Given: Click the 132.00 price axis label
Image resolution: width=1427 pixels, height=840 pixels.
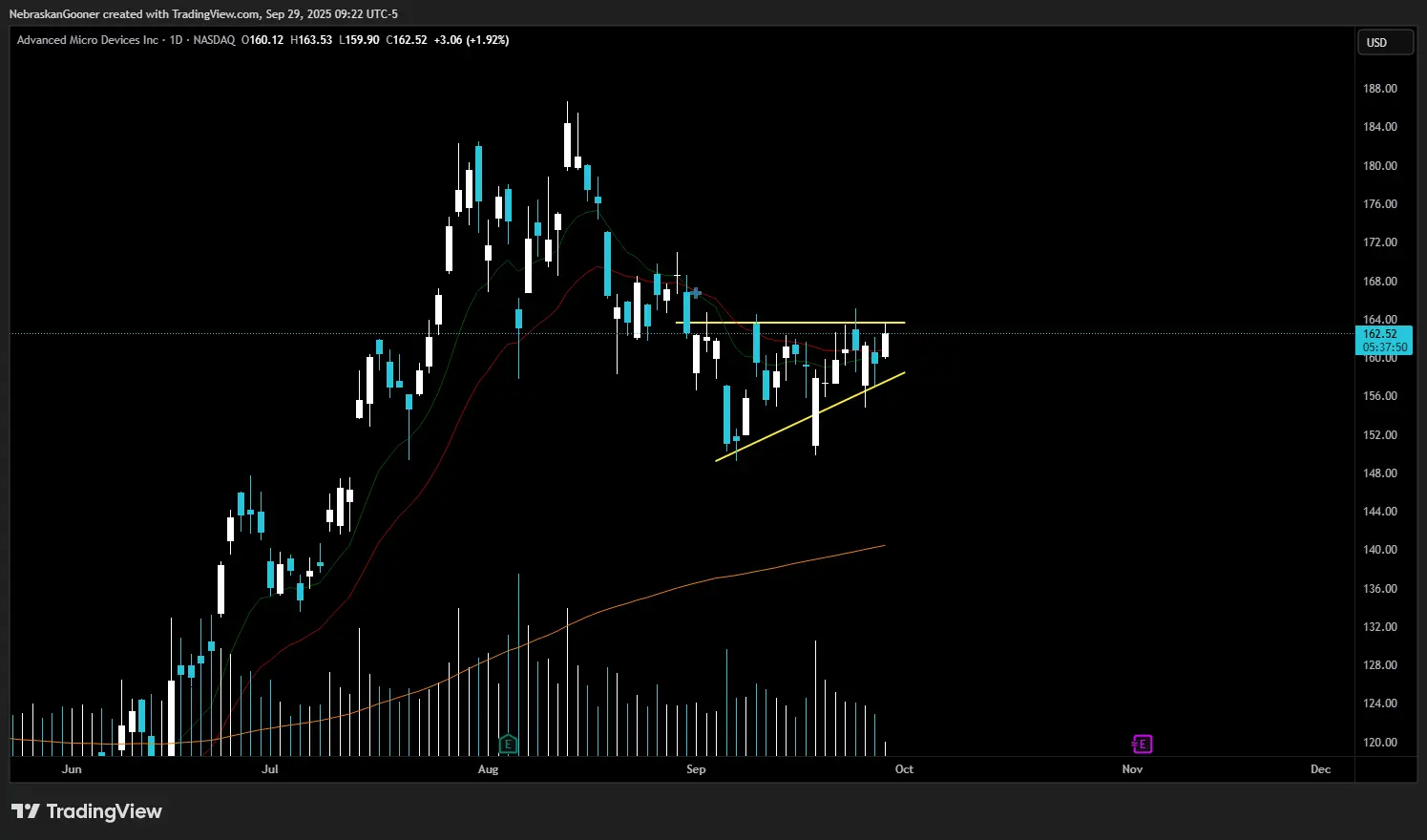Looking at the screenshot, I should pyautogui.click(x=1379, y=627).
